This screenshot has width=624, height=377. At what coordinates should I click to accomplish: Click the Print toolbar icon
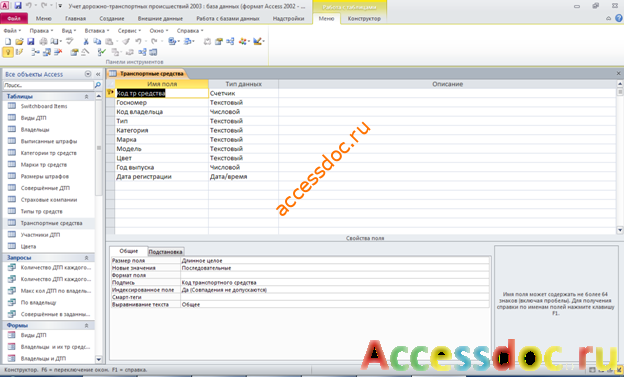point(43,41)
